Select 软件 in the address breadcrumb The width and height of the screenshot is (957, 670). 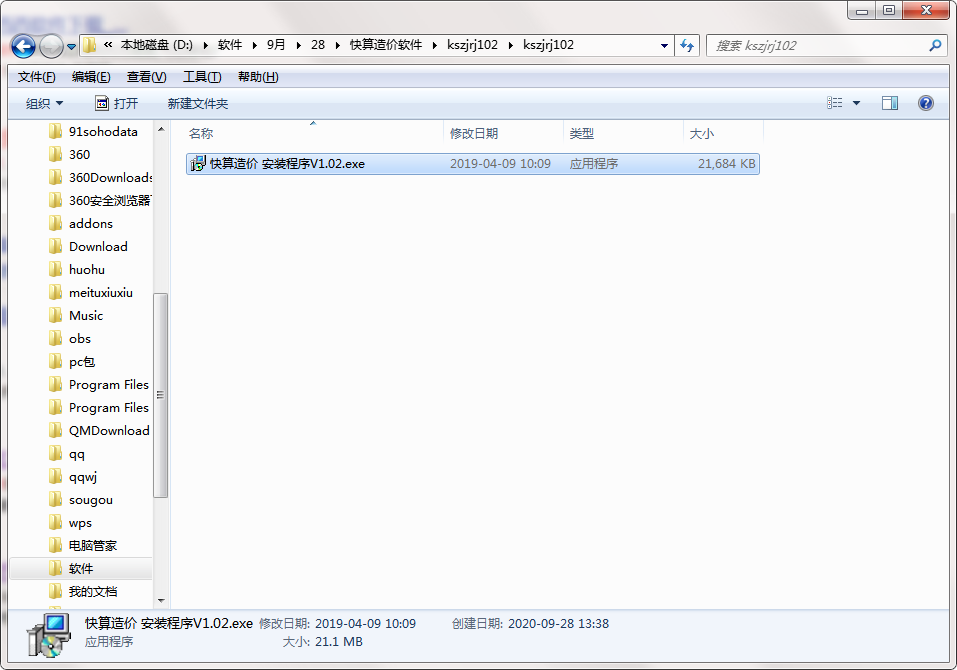(x=230, y=45)
